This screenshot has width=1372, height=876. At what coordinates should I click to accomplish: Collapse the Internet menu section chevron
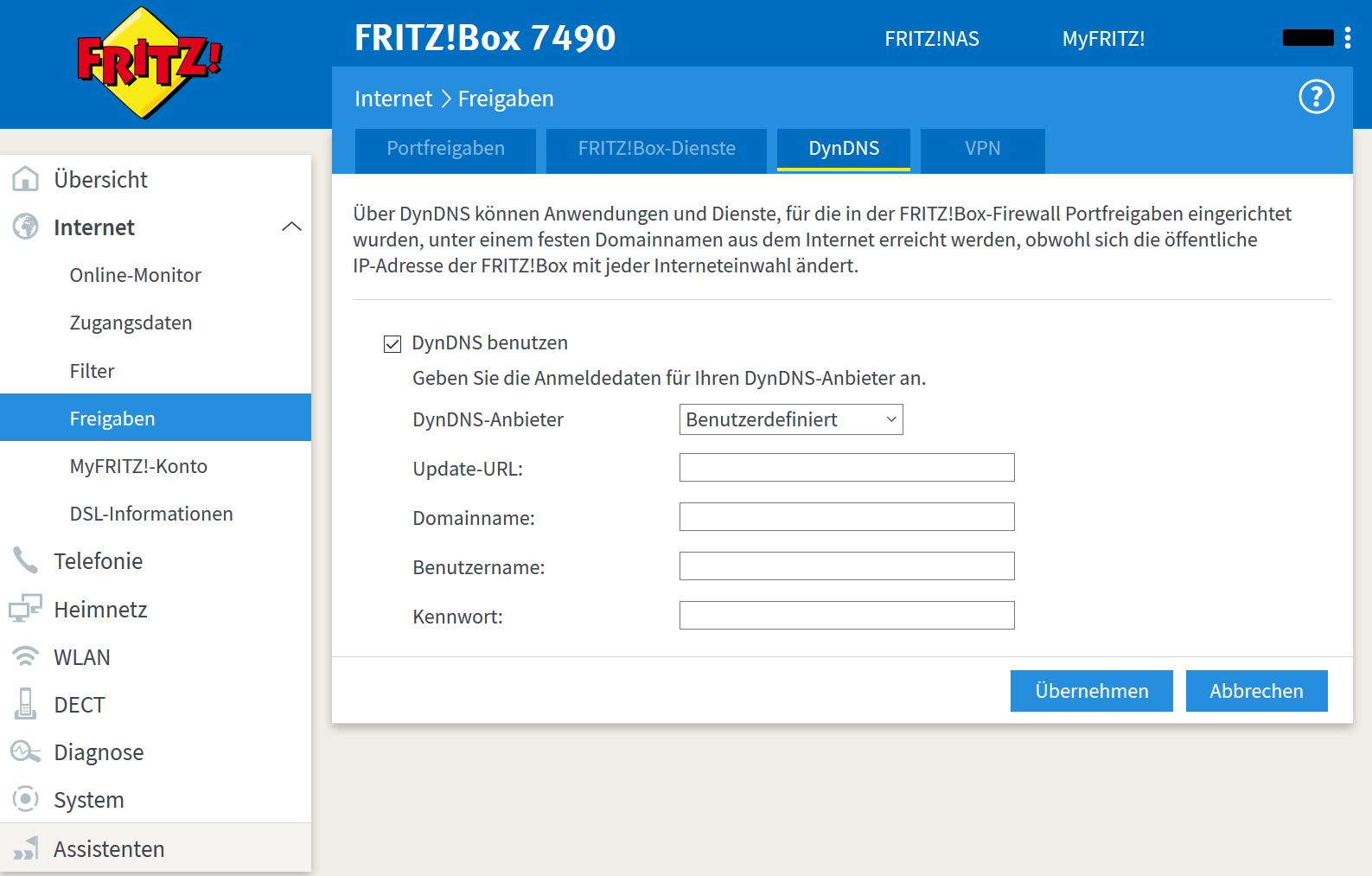pos(291,227)
